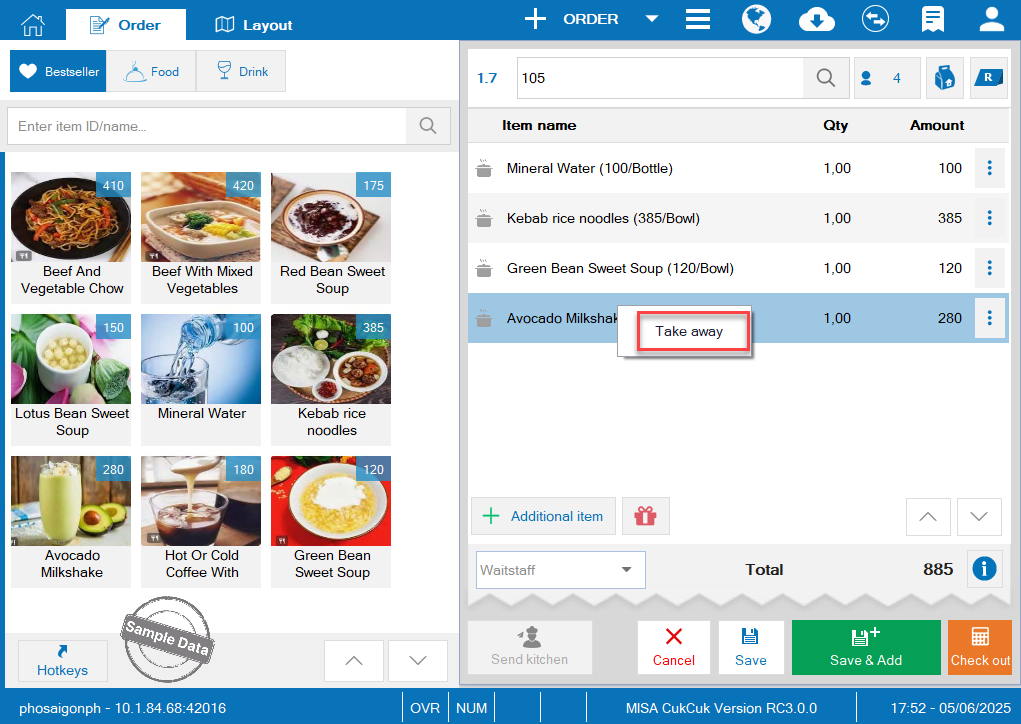This screenshot has height=724, width=1021.
Task: Expand the ORDER dropdown arrow
Action: (651, 19)
